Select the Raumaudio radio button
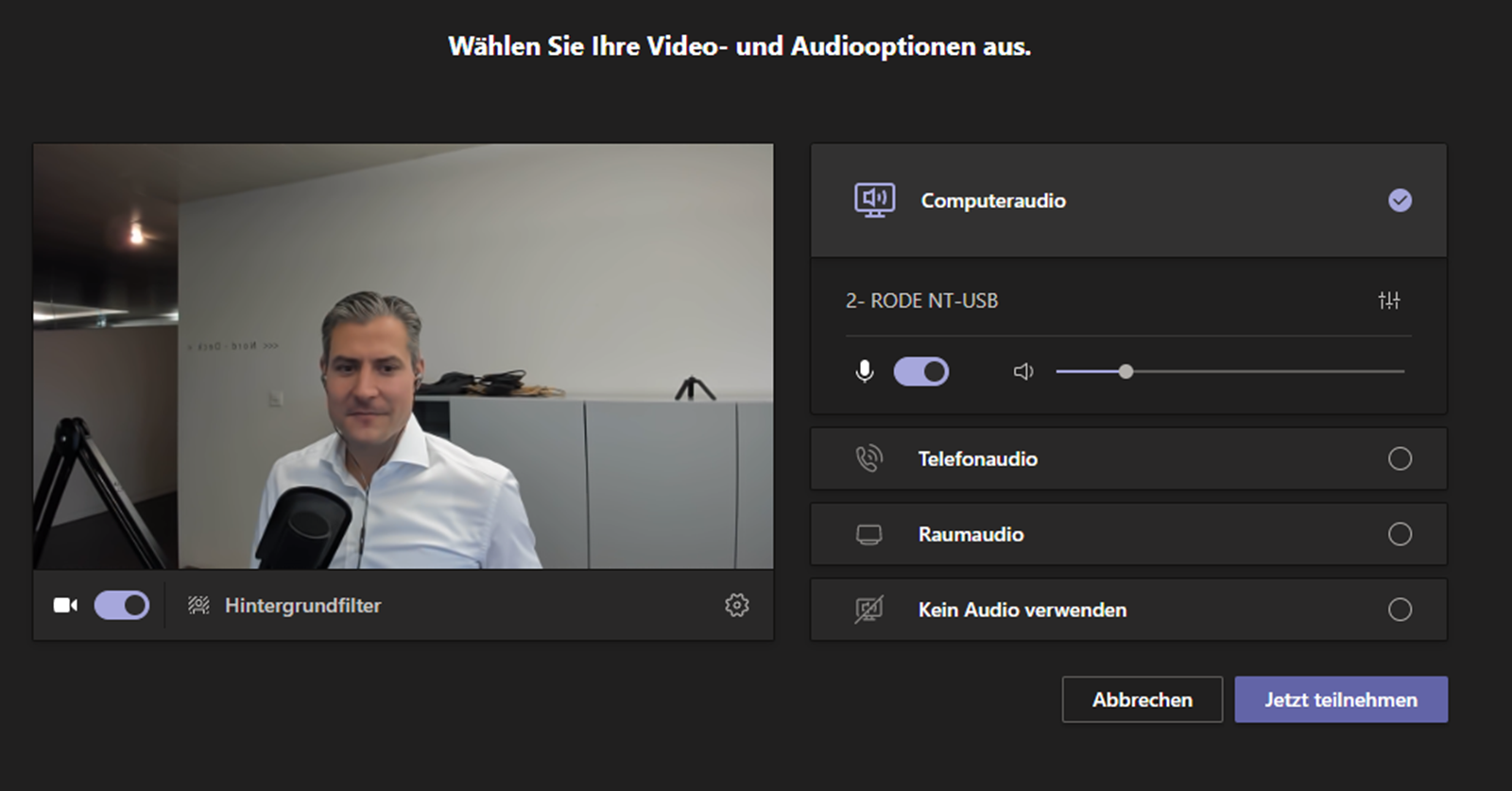 [x=1400, y=534]
